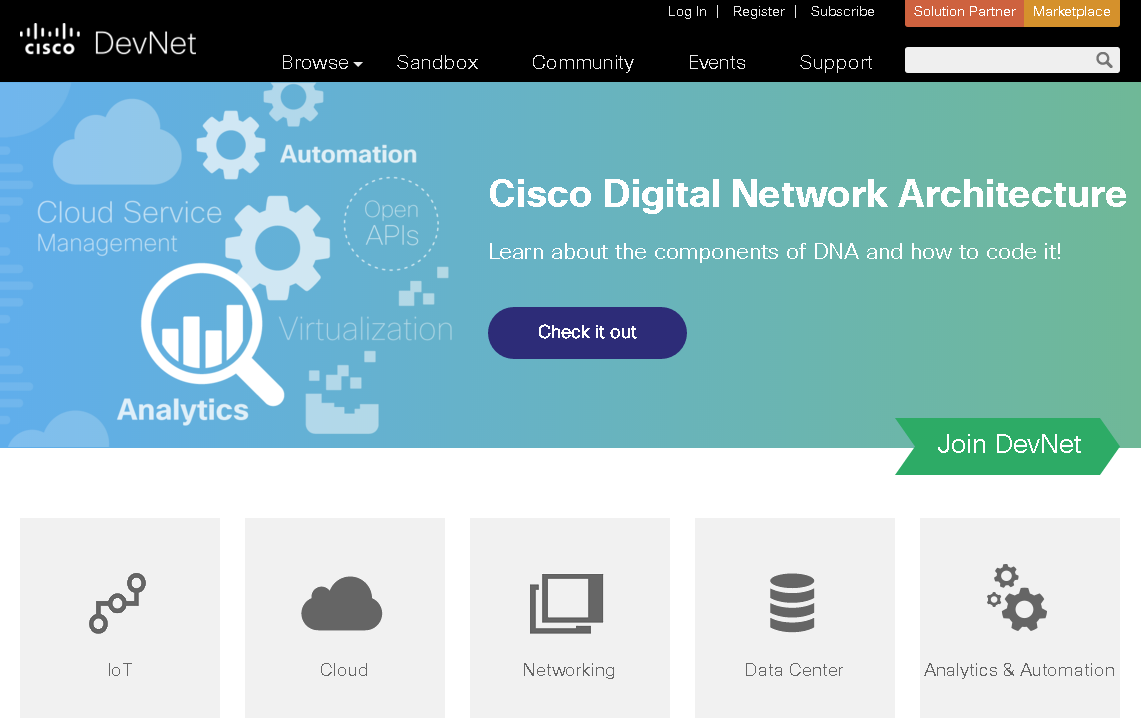Click the Networking stacked windows icon
The image size is (1141, 725).
coord(567,603)
